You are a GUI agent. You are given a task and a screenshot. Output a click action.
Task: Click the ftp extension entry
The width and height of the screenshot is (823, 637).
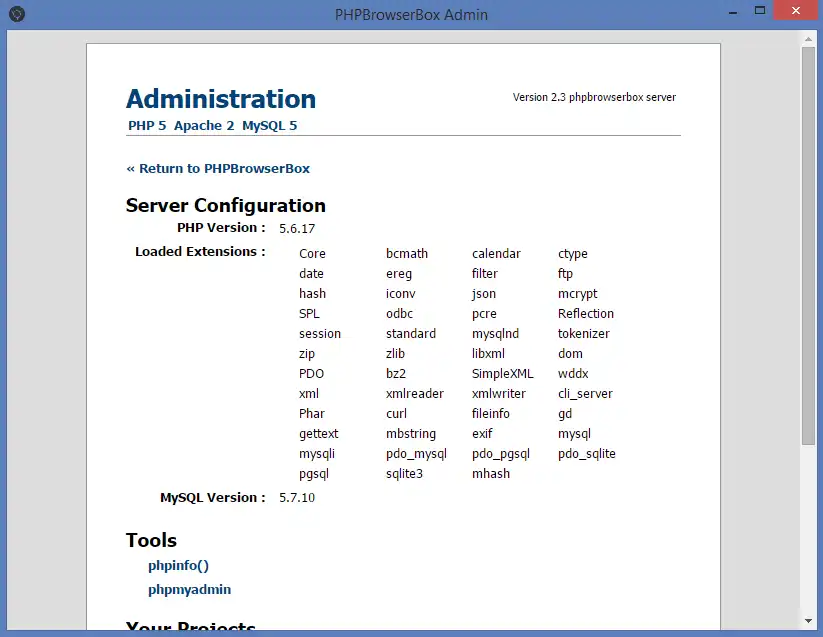click(x=565, y=274)
